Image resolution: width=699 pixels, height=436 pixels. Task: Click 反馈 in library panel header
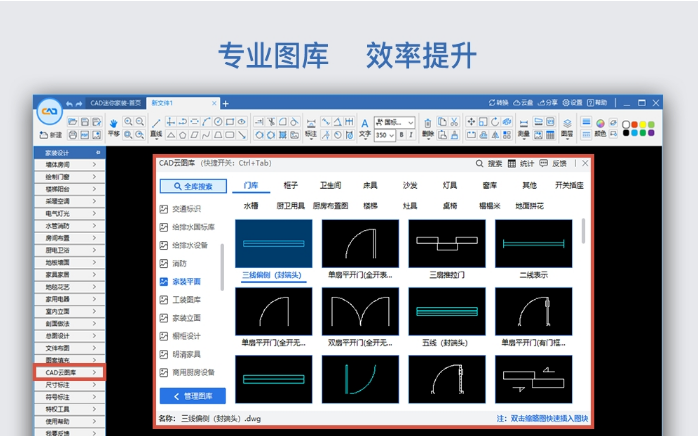tap(553, 164)
